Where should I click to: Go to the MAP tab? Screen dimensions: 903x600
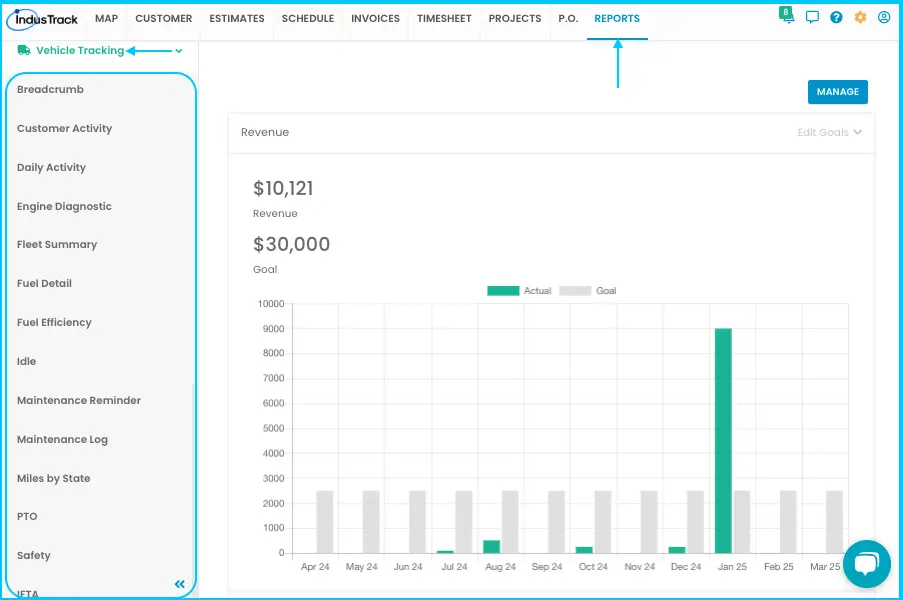point(107,18)
